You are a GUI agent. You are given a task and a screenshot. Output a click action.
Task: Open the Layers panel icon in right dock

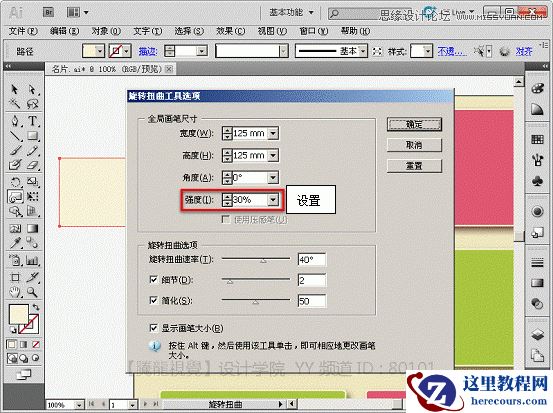[537, 334]
